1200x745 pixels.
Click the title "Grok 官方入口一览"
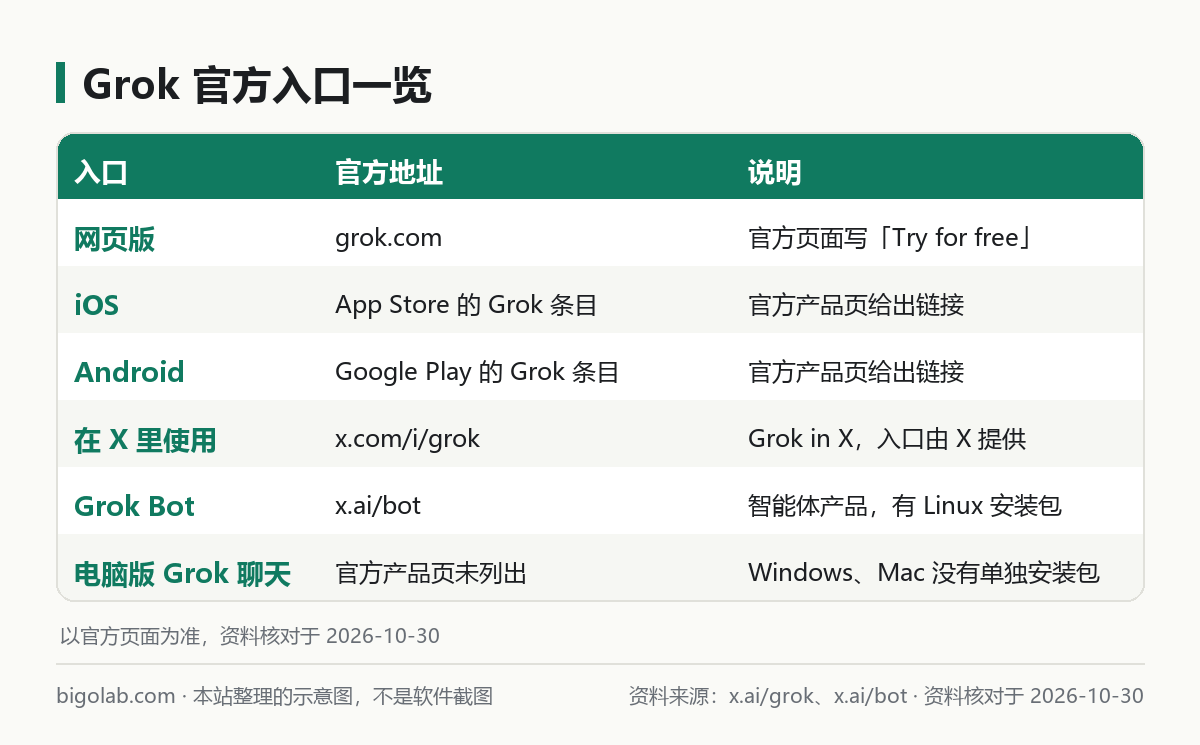[257, 86]
